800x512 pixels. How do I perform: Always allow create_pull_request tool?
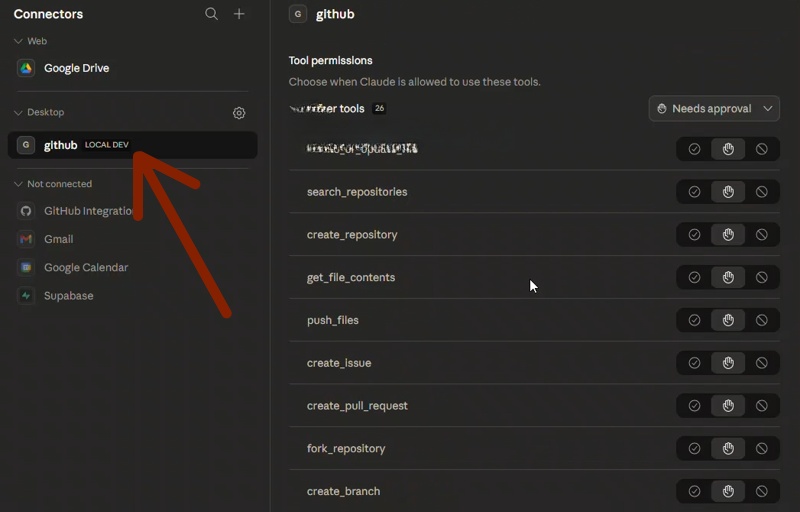point(694,406)
